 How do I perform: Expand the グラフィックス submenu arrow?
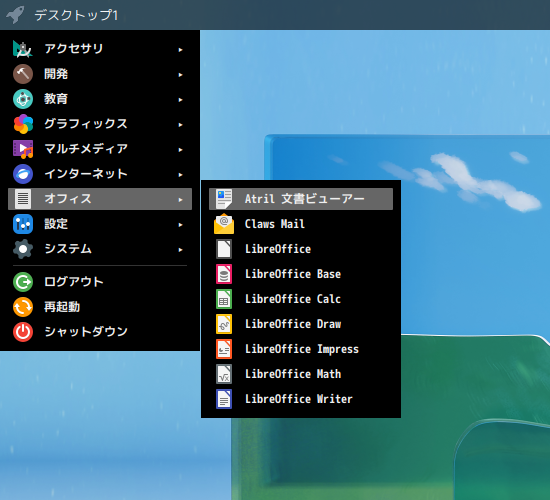coord(180,125)
